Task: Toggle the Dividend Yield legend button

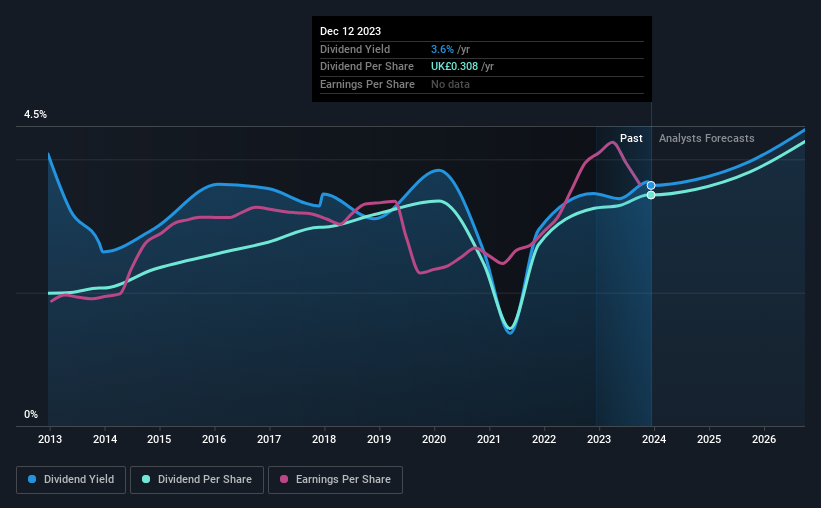Action: [x=71, y=480]
